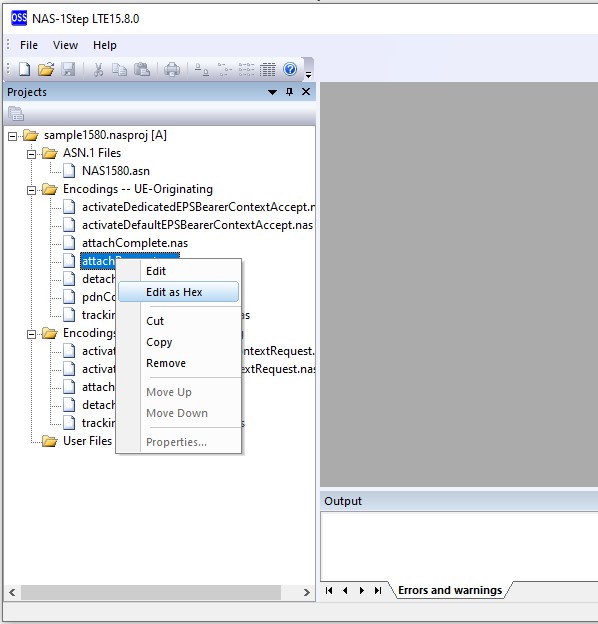Select Cut in the context menu

click(x=179, y=321)
